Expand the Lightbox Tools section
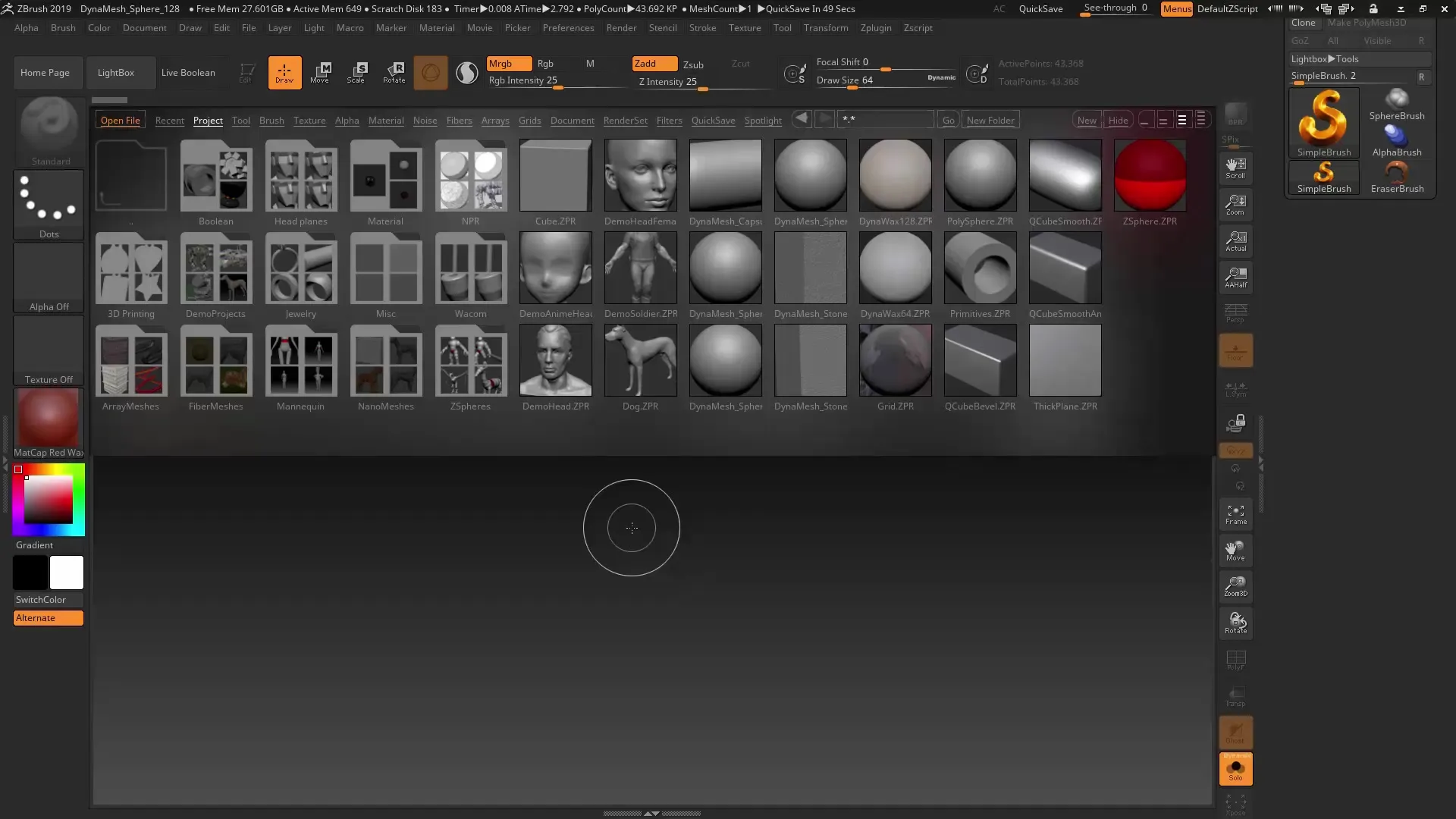Viewport: 1456px width, 819px height. (1360, 58)
